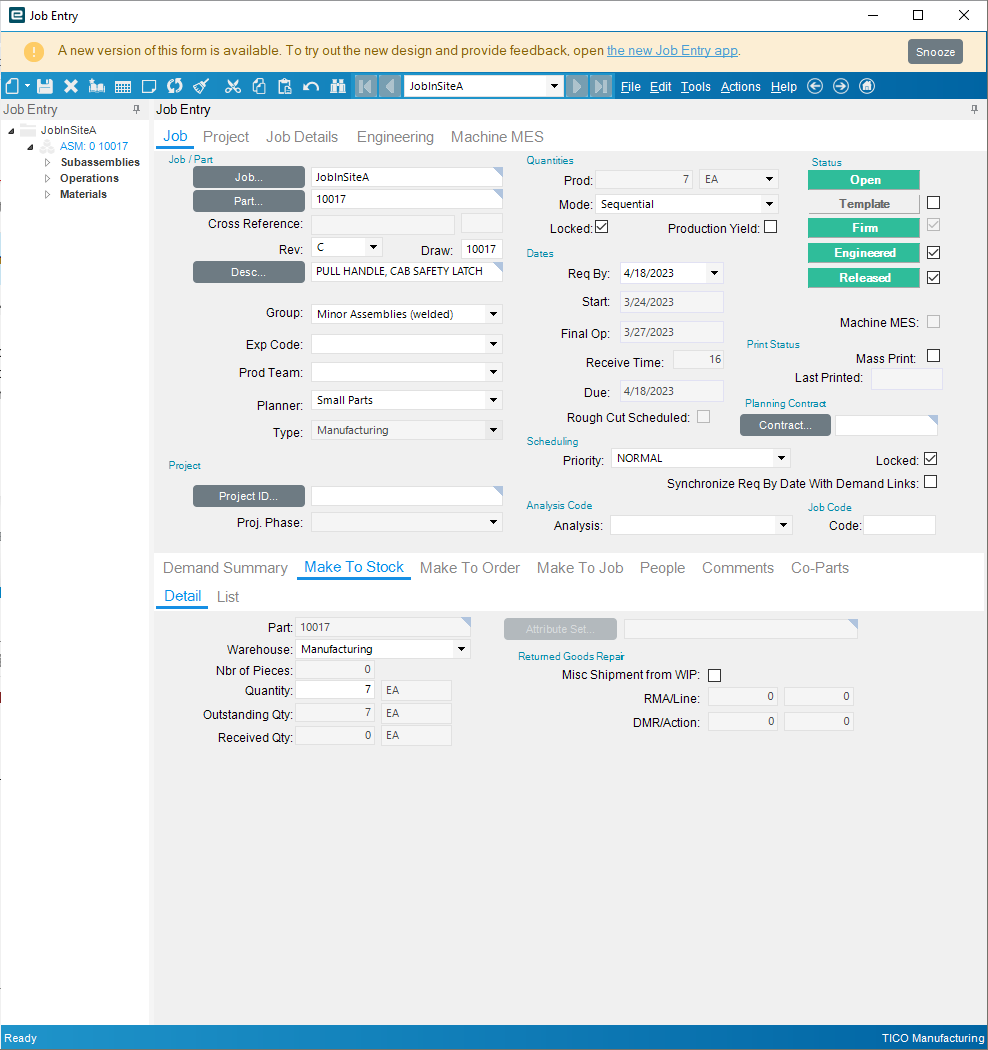Click the yellow warning icon in banner
The width and height of the screenshot is (988, 1050).
[x=33, y=52]
